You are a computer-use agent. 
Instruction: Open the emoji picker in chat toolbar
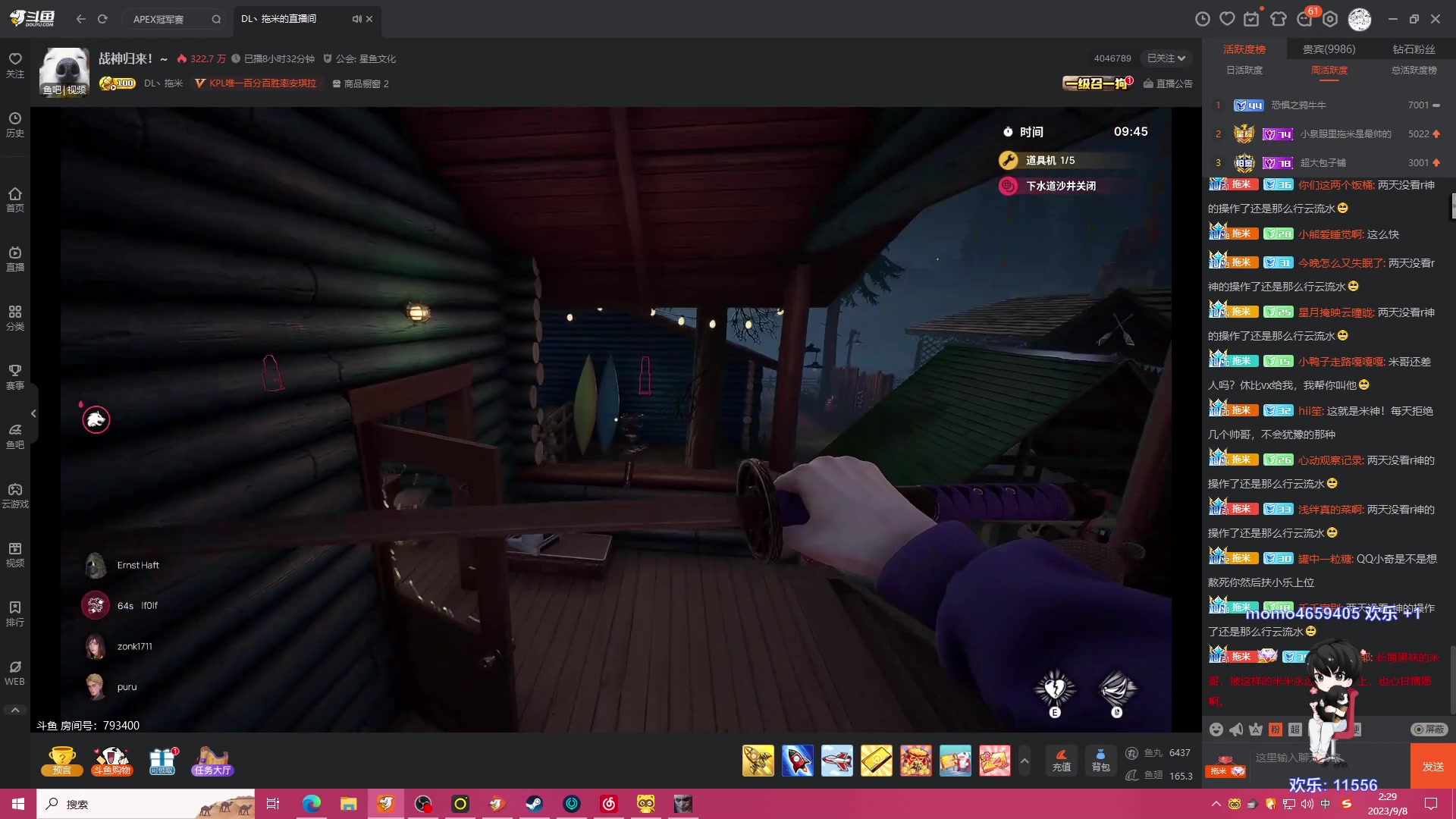pos(1216,729)
